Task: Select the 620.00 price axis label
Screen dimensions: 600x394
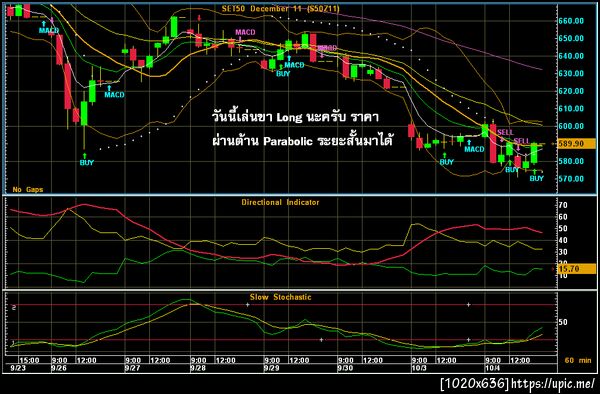Action: coord(571,91)
